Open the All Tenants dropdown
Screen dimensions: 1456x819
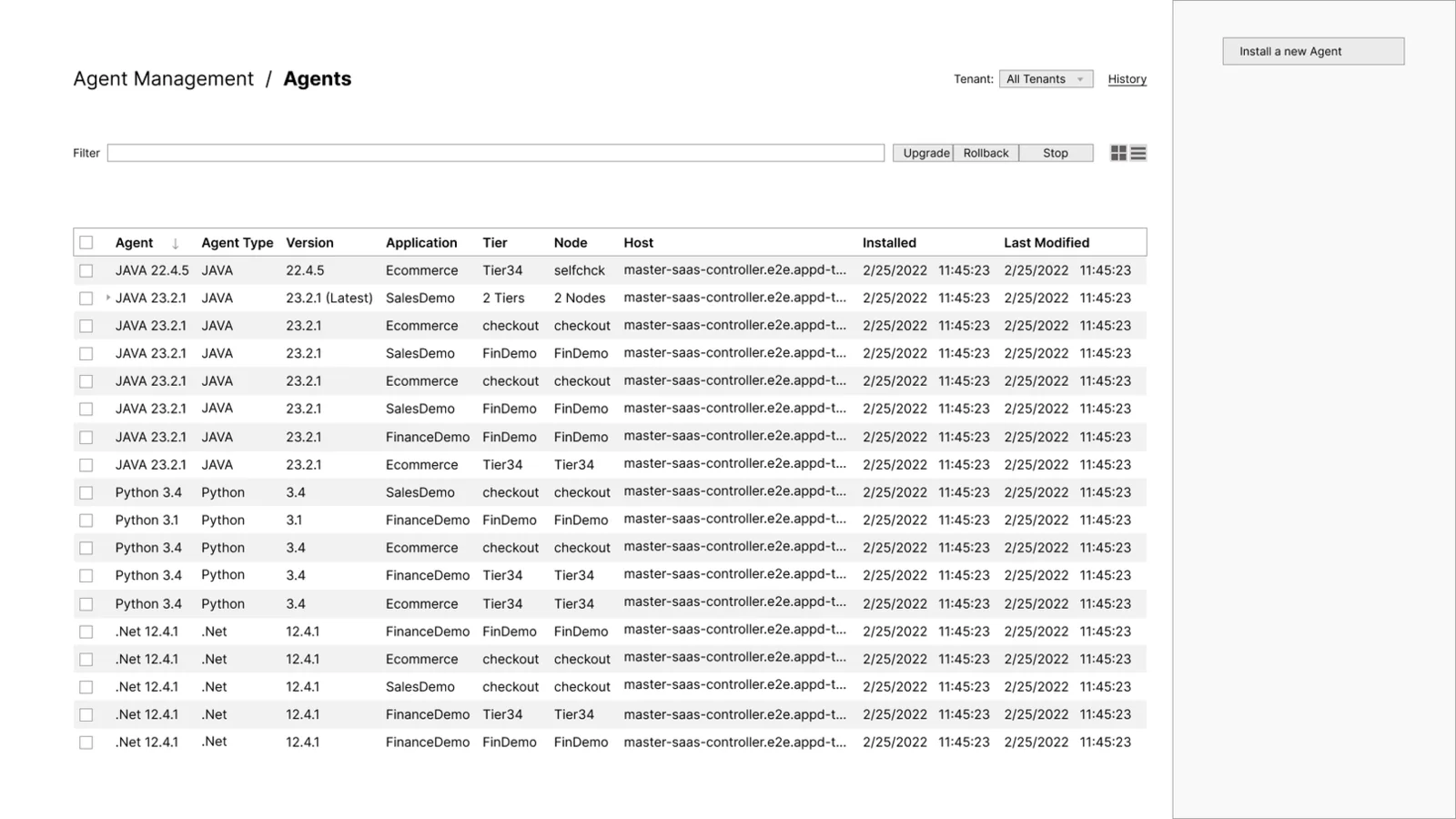[x=1046, y=79]
